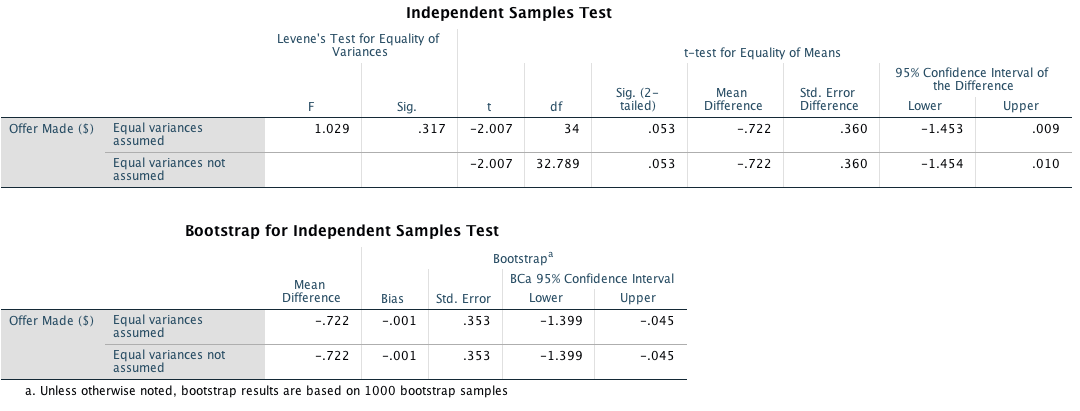Click the upper bound value .009
This screenshot has height=411, width=1080.
[x=1044, y=128]
